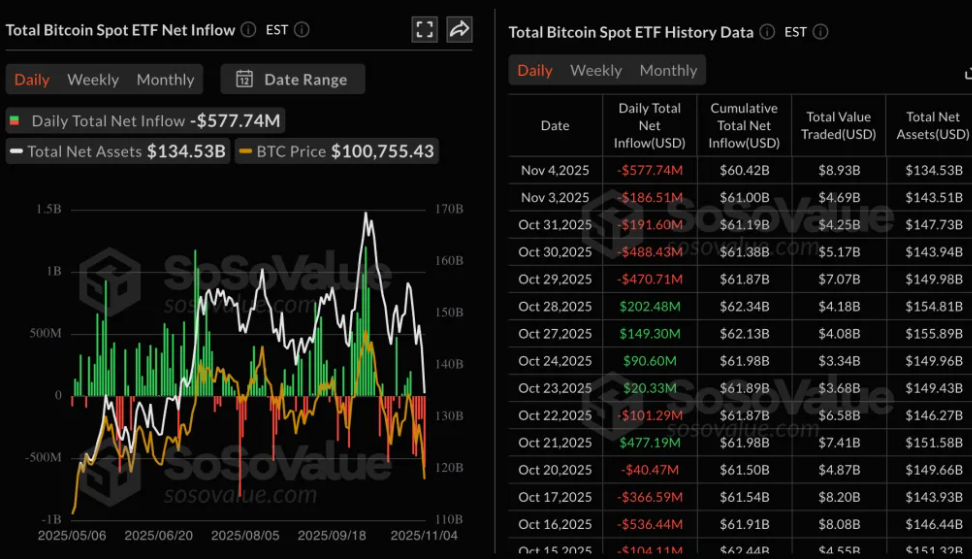Click the share arrow icon
Viewport: 972px width, 559px height.
pyautogui.click(x=459, y=30)
